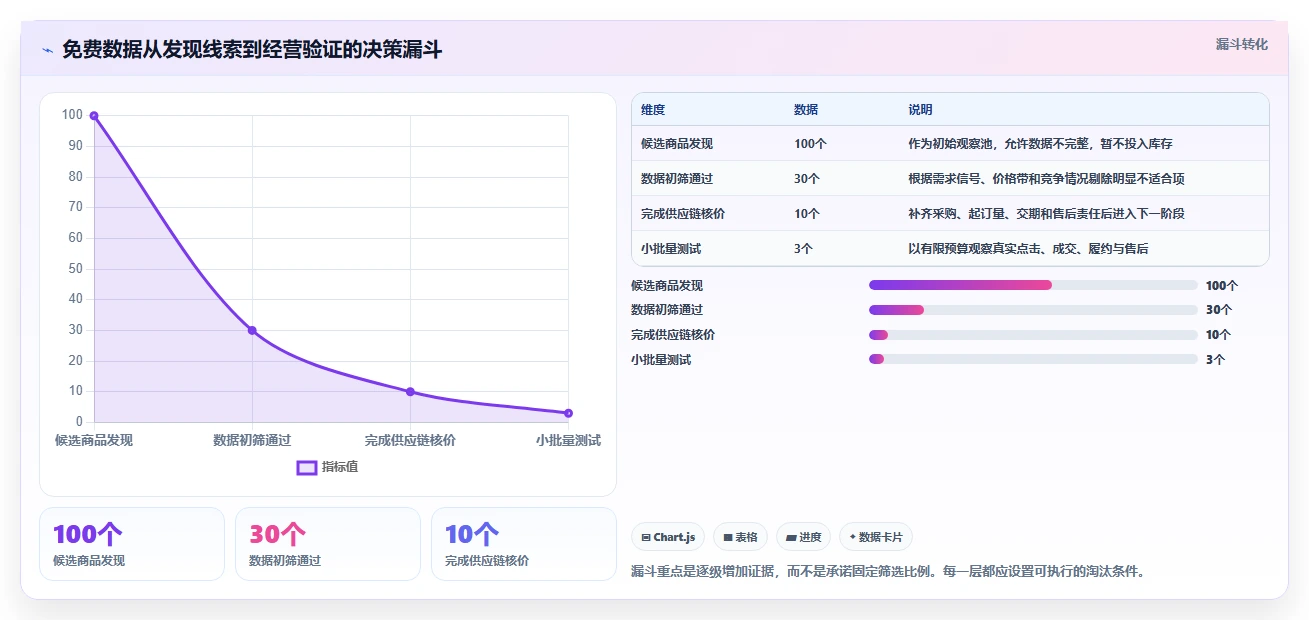Click the x-axis label 数据初筛通过
Screen dimensions: 1309x620
(x=252, y=440)
